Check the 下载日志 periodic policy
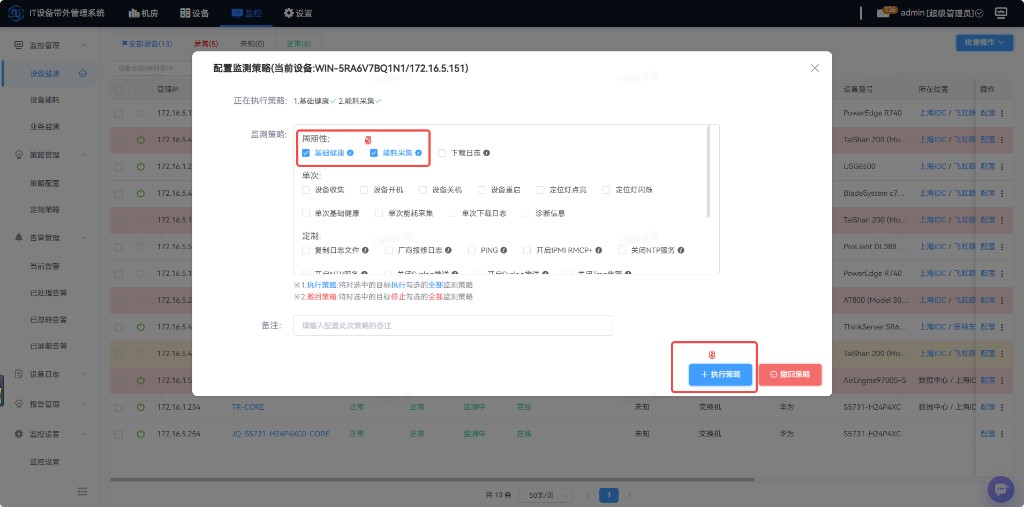1024x507 pixels. 442,153
